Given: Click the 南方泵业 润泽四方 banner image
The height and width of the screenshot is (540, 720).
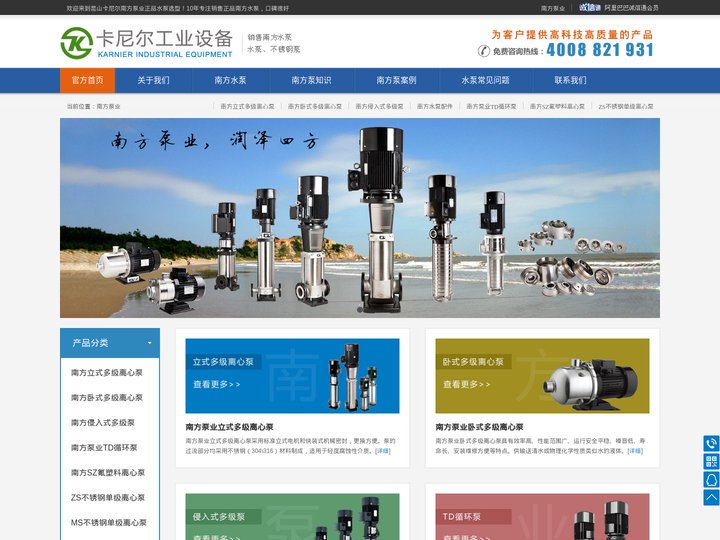Looking at the screenshot, I should pos(360,218).
